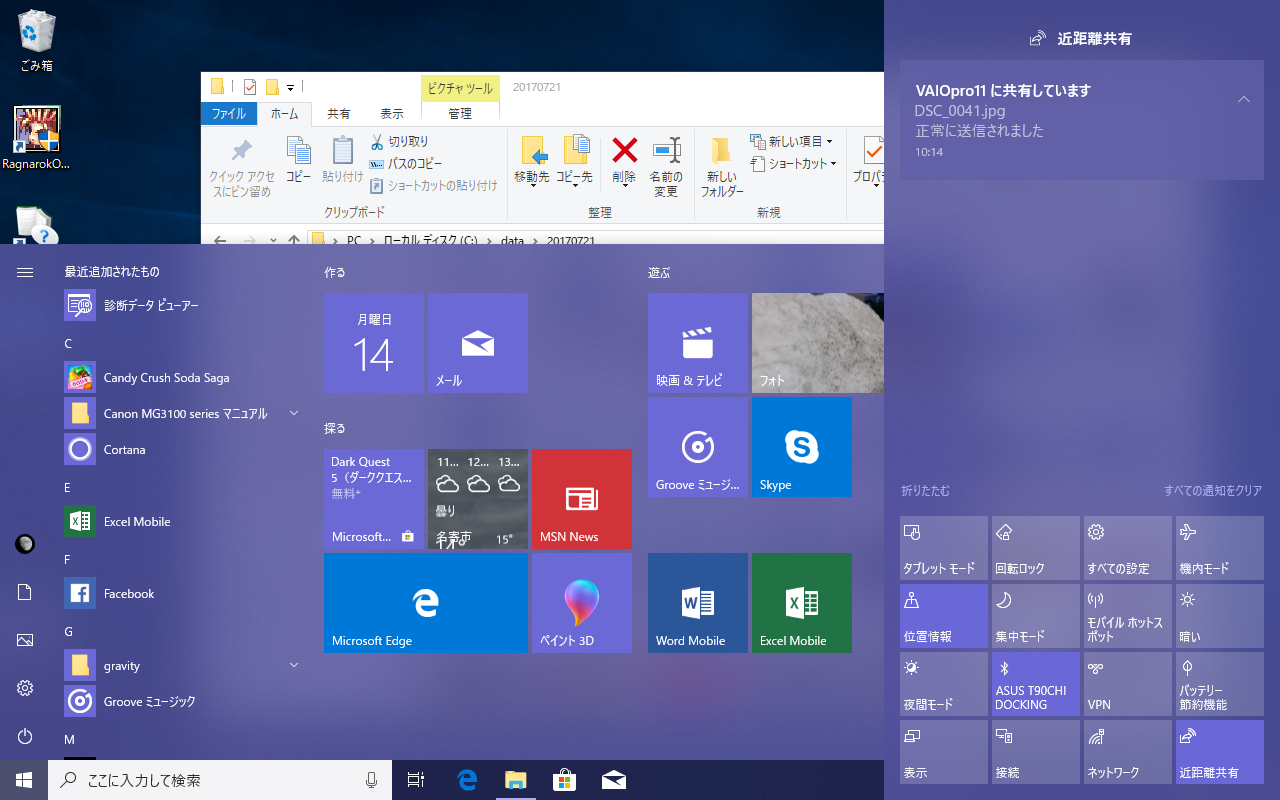Open the calendar tile showing 月曜日 14
The height and width of the screenshot is (800, 1280).
[374, 343]
